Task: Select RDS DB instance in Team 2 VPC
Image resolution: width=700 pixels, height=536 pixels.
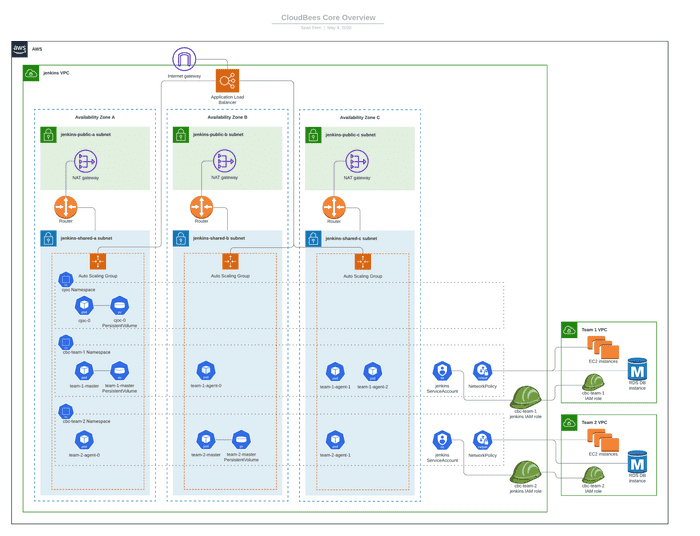Action: pyautogui.click(x=637, y=462)
